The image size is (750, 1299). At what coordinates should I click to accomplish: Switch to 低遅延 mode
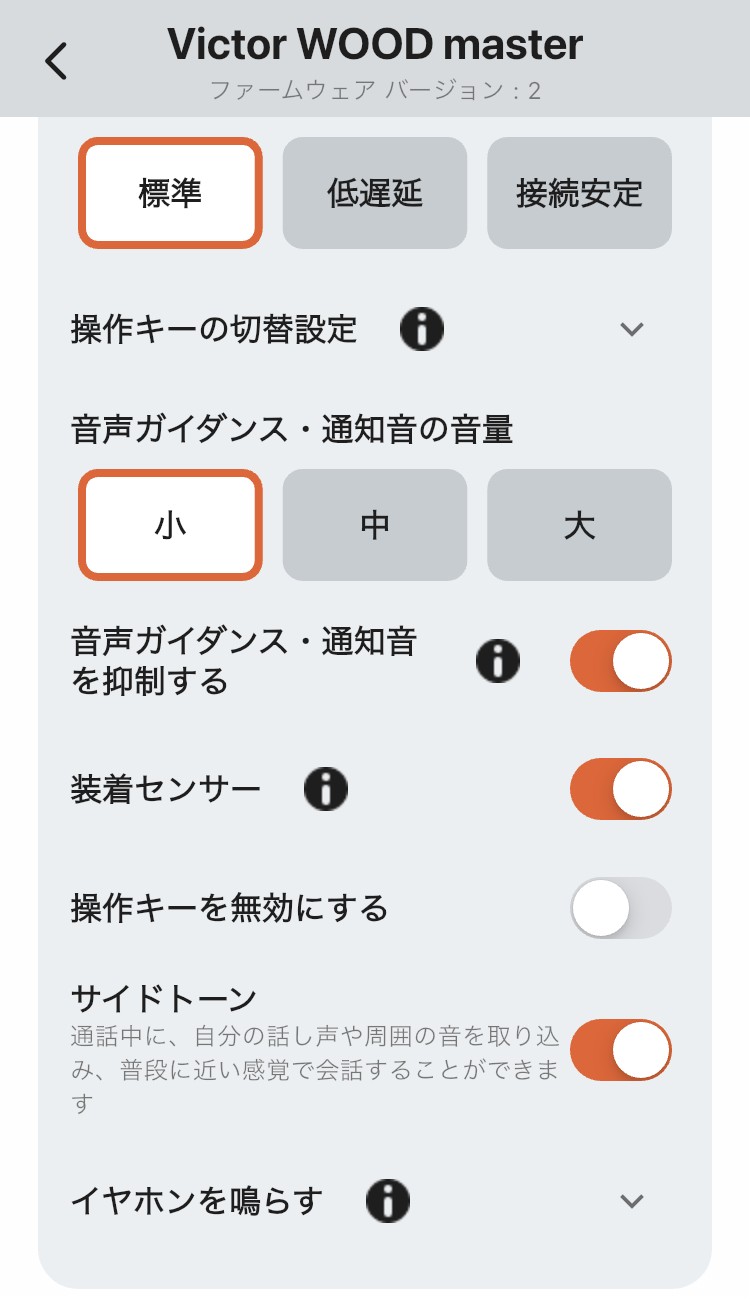point(375,193)
